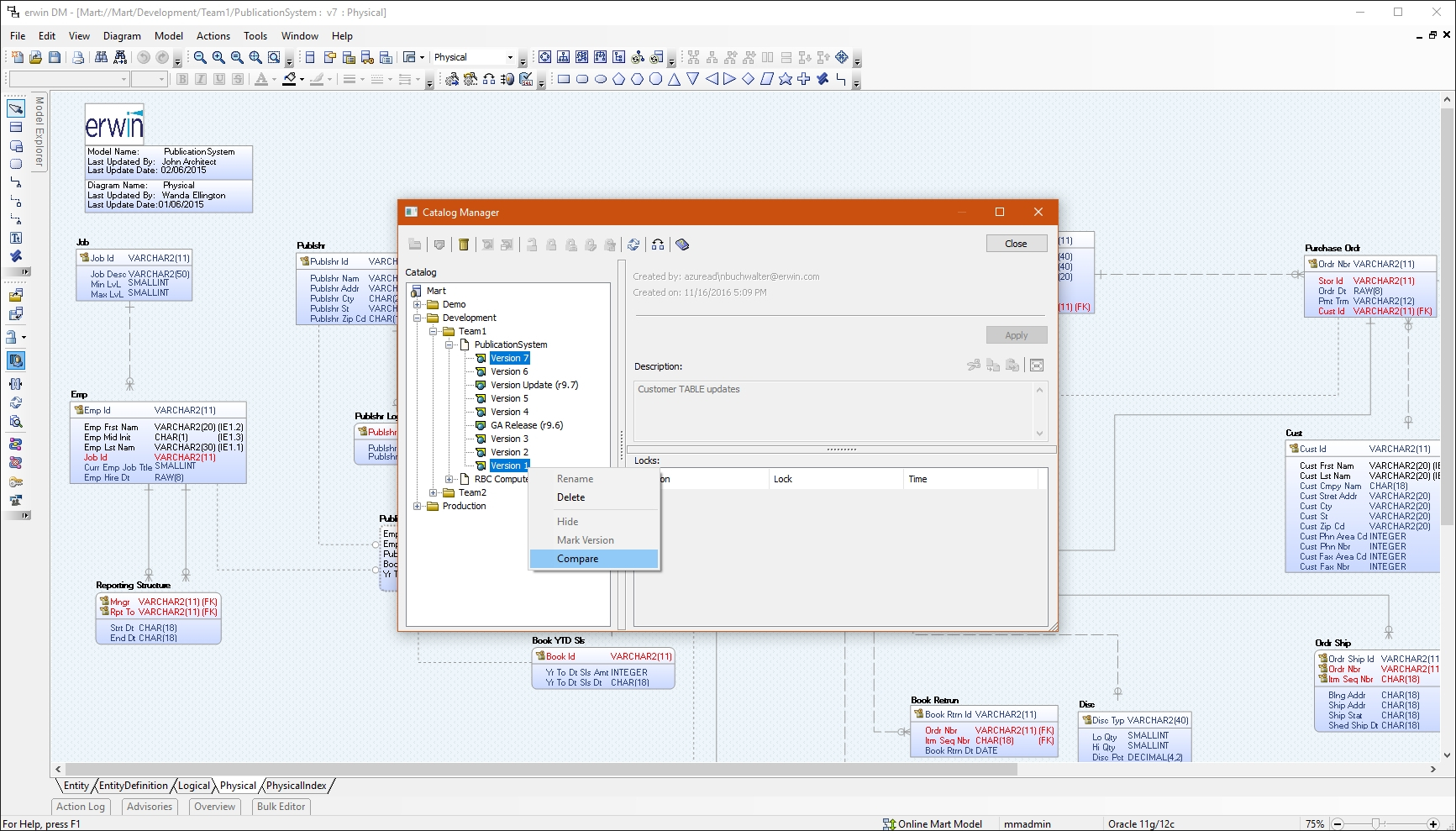Click the Delete trash can icon in Catalog Manager
This screenshot has width=1456, height=831.
[464, 245]
